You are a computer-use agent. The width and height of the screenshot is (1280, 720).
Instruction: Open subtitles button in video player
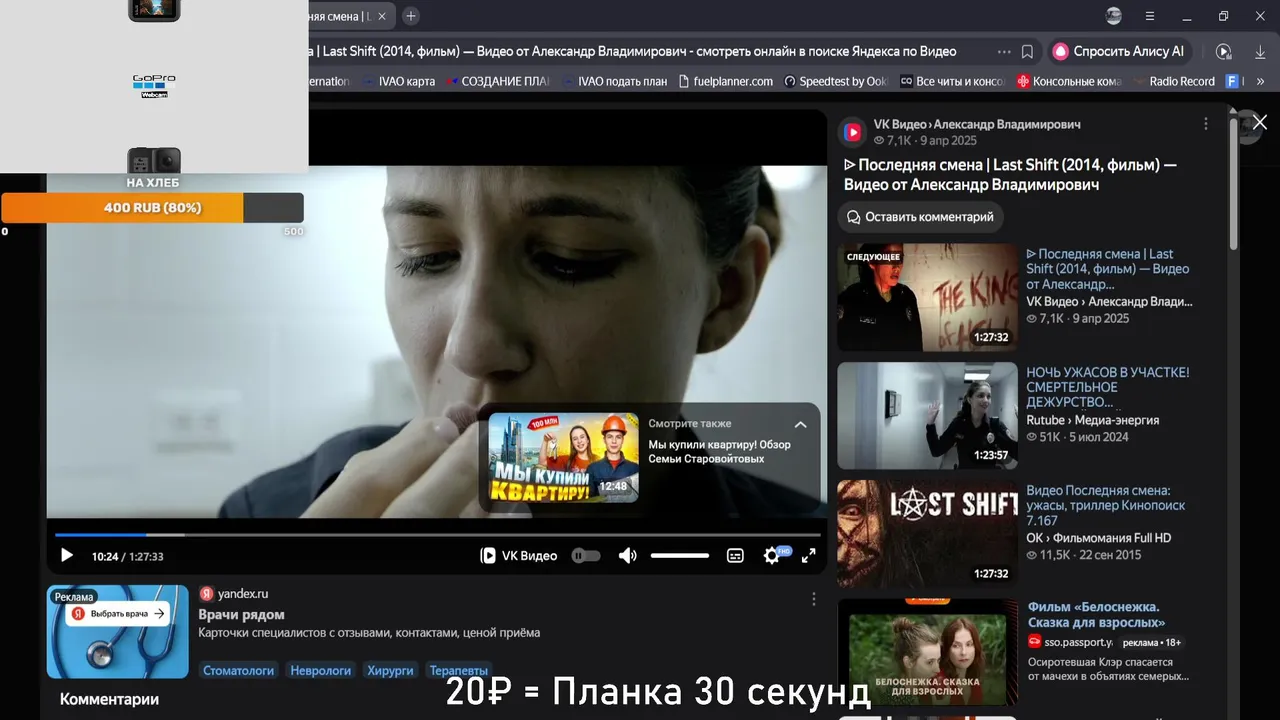tap(735, 556)
